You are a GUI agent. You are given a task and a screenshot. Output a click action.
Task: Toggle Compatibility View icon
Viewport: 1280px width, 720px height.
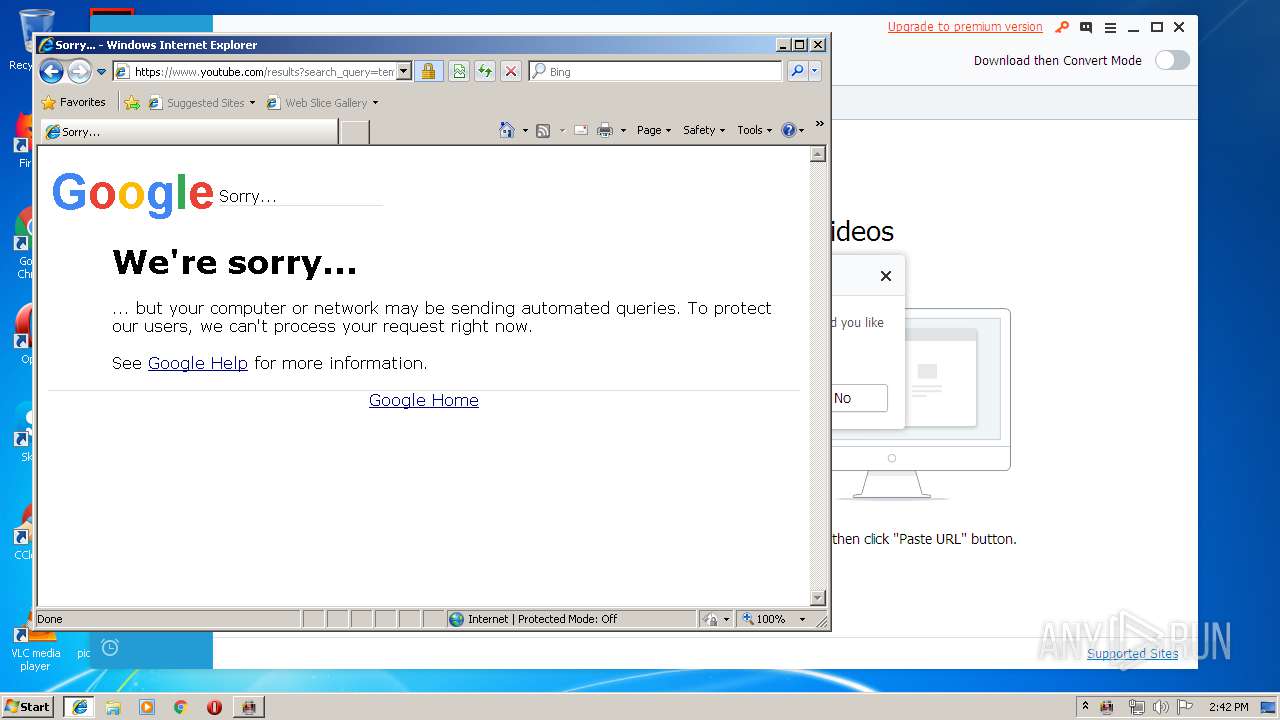(458, 71)
